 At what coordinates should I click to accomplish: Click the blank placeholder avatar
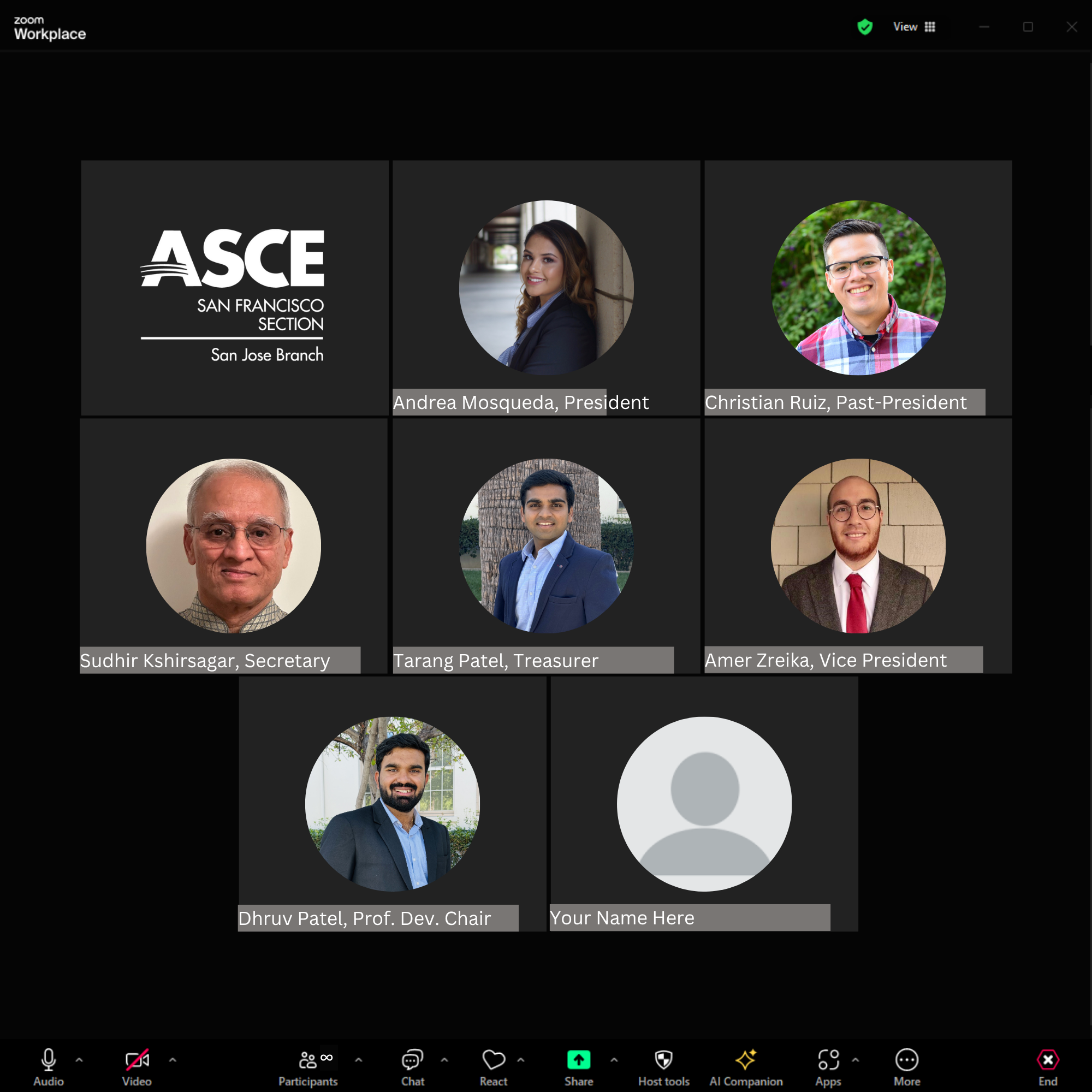tap(704, 804)
